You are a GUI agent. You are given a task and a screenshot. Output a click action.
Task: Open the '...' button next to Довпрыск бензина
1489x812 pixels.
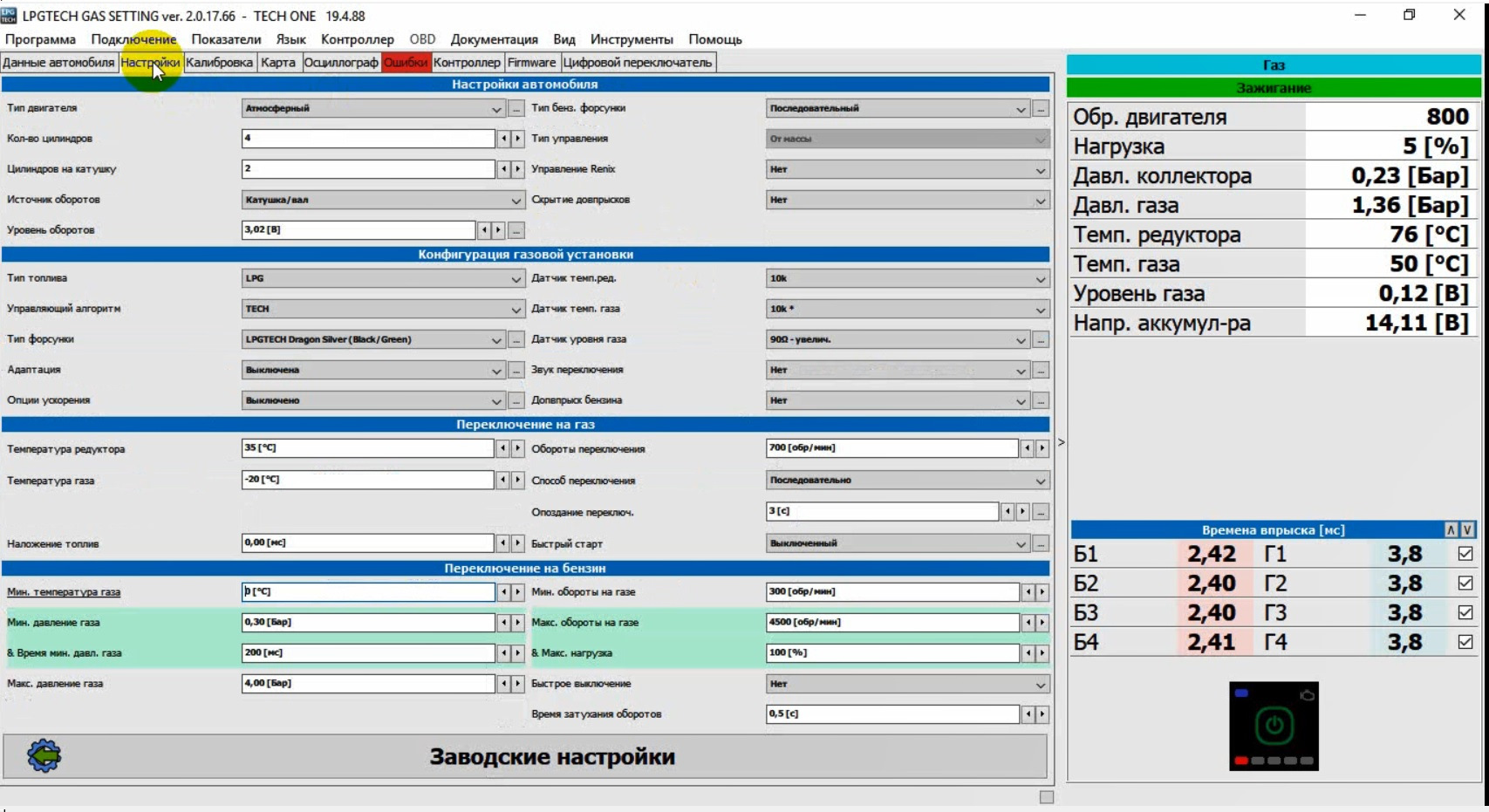pos(1041,401)
